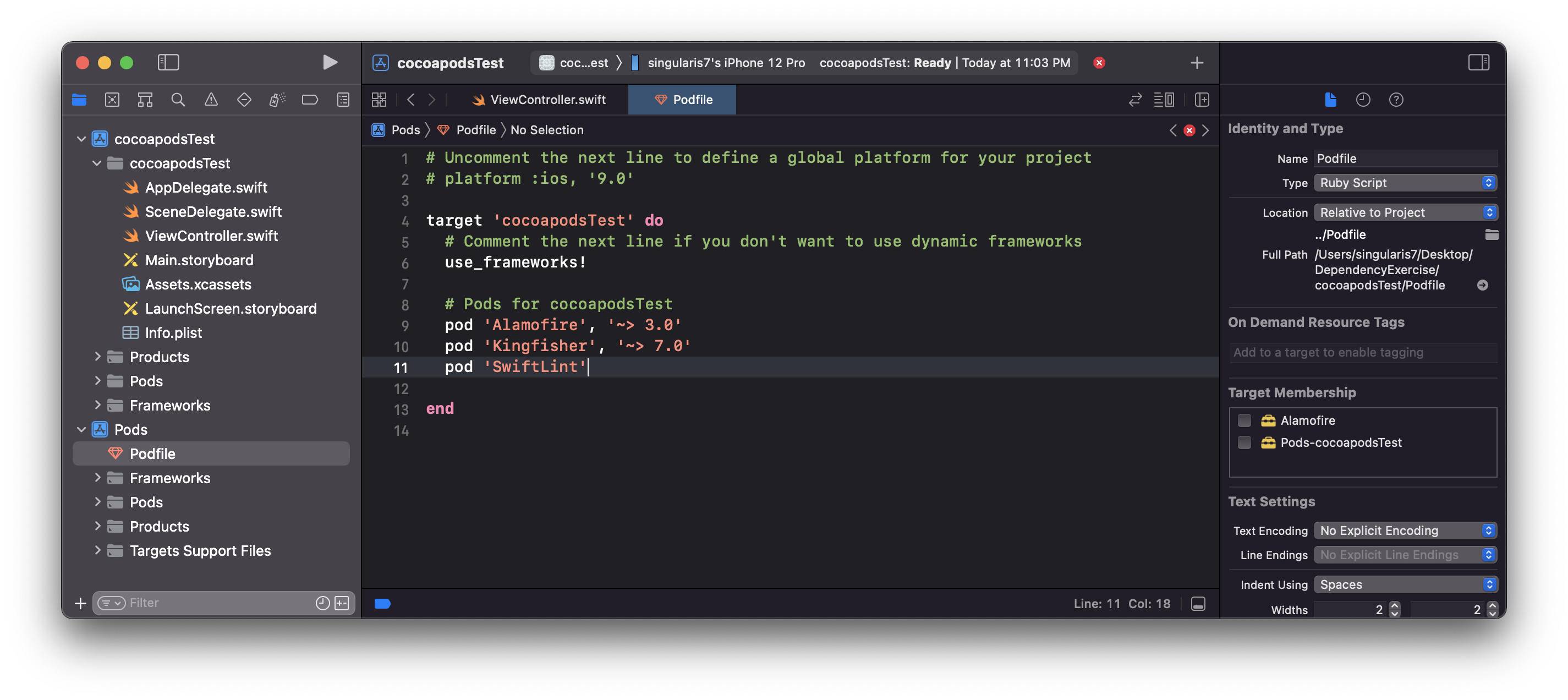Viewport: 1568px width, 700px height.
Task: Show the Quick Help inspector icon
Action: 1395,100
